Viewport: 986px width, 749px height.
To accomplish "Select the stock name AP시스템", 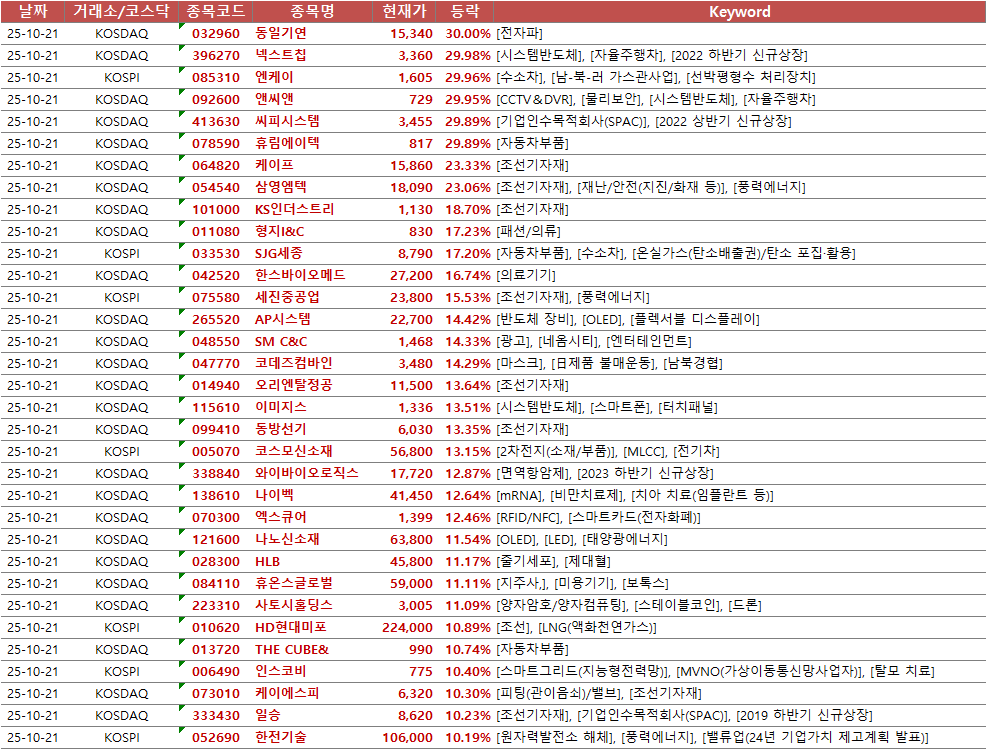I will [282, 319].
